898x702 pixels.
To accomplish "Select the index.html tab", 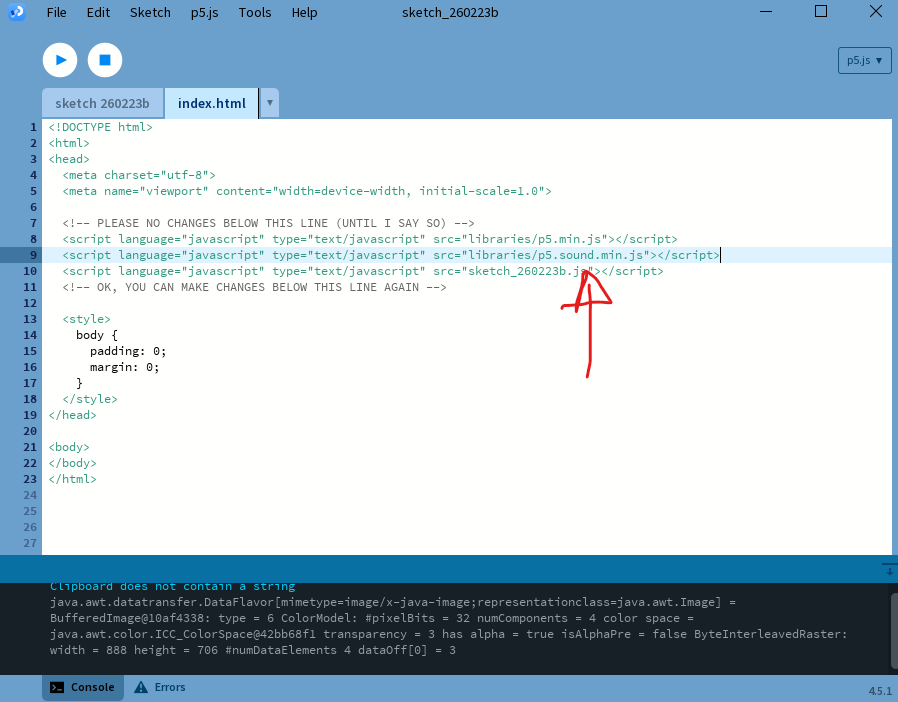I will click(211, 103).
